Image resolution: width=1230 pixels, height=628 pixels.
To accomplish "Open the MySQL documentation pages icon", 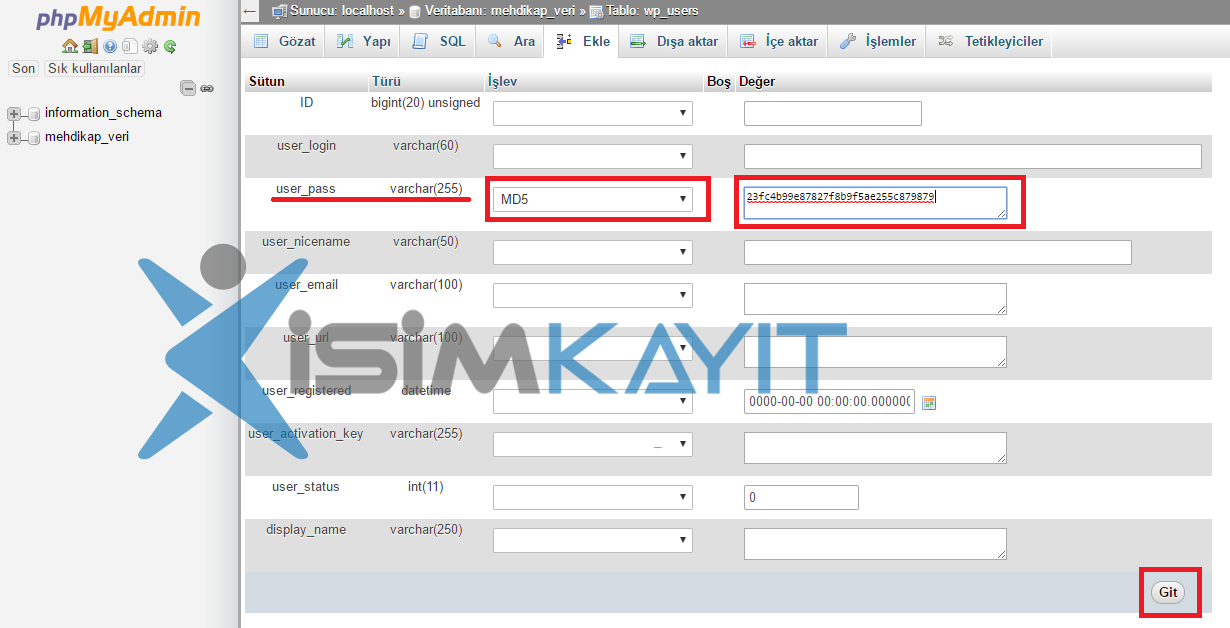I will pos(129,46).
